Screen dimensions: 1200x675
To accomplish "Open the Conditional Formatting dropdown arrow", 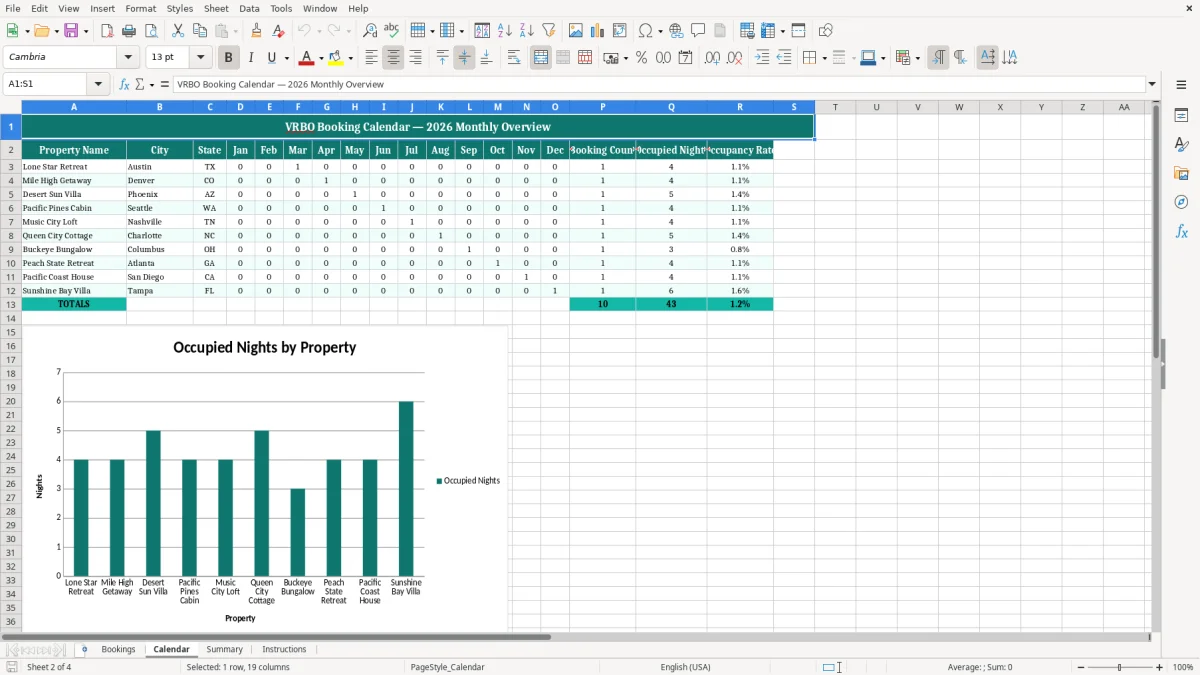I will pyautogui.click(x=917, y=58).
